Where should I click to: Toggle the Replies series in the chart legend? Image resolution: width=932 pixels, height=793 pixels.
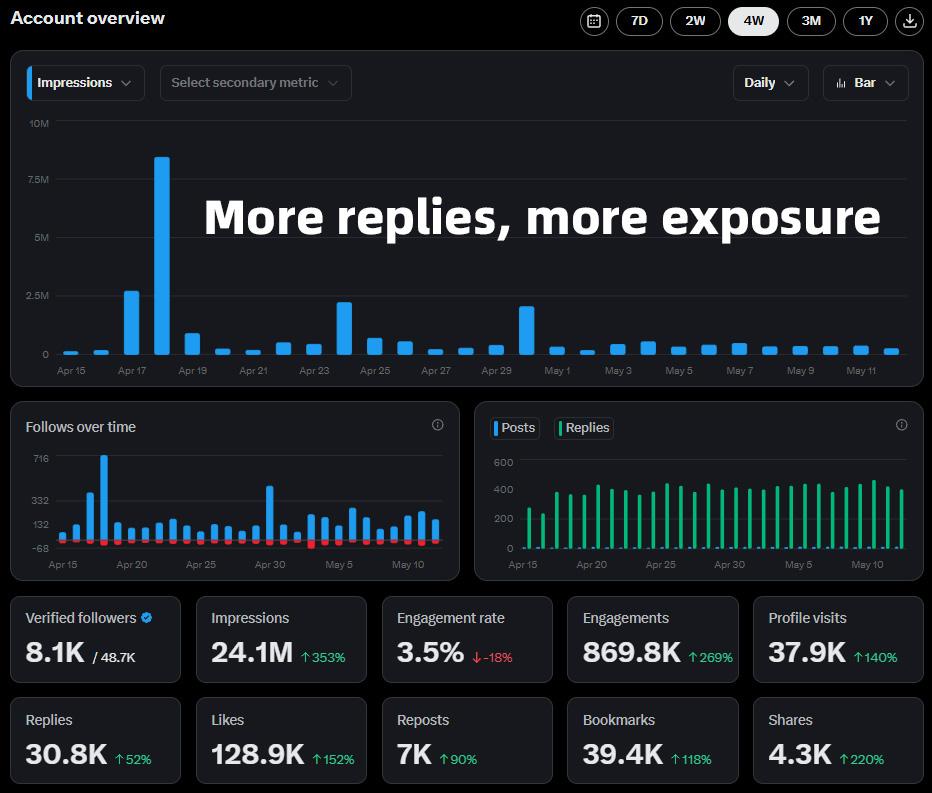pos(583,428)
